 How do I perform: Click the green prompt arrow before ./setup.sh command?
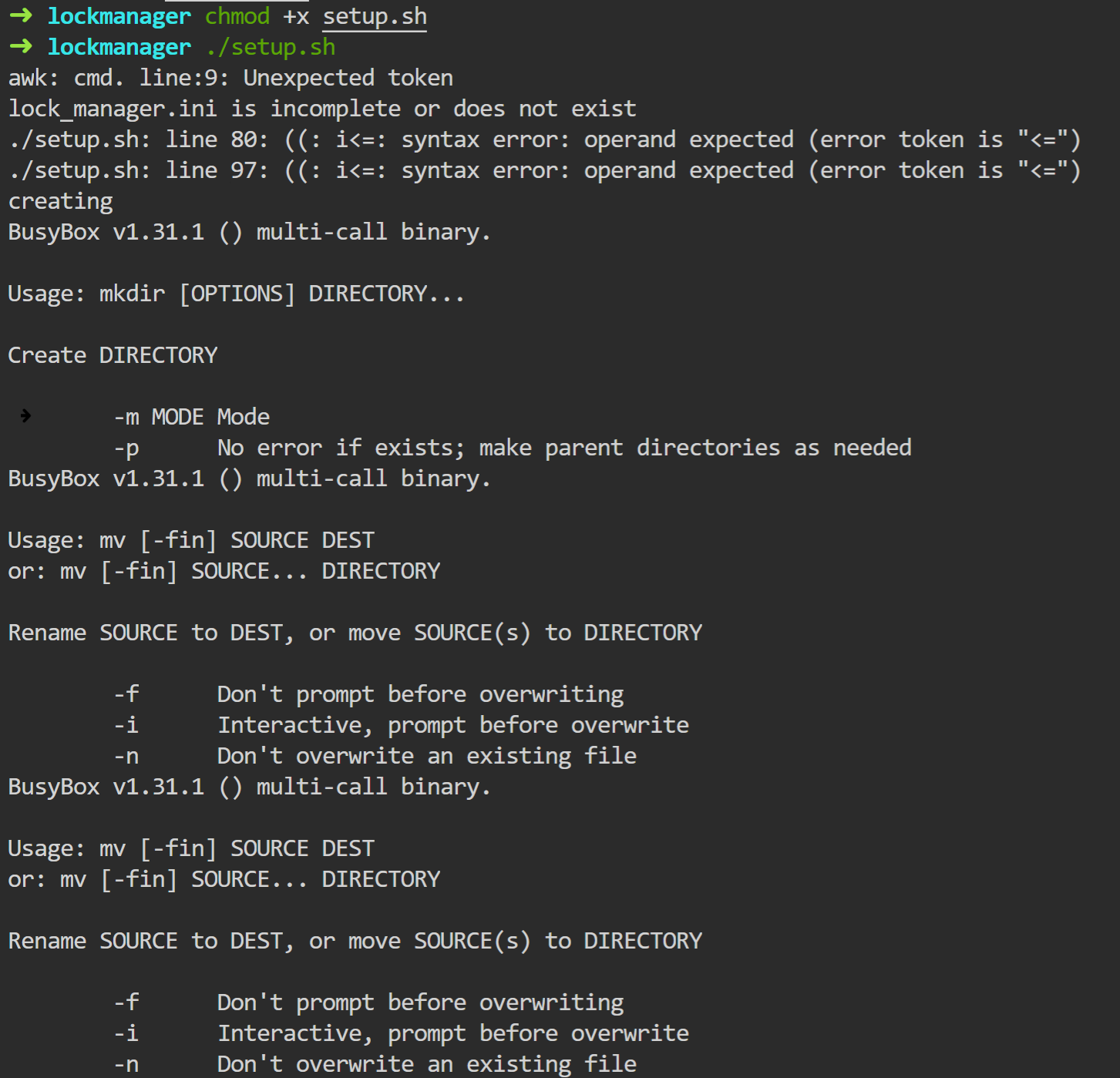coord(21,47)
